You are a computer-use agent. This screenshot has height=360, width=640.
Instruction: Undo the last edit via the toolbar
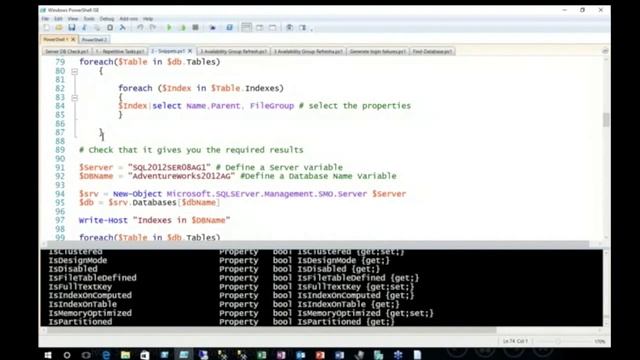point(140,28)
